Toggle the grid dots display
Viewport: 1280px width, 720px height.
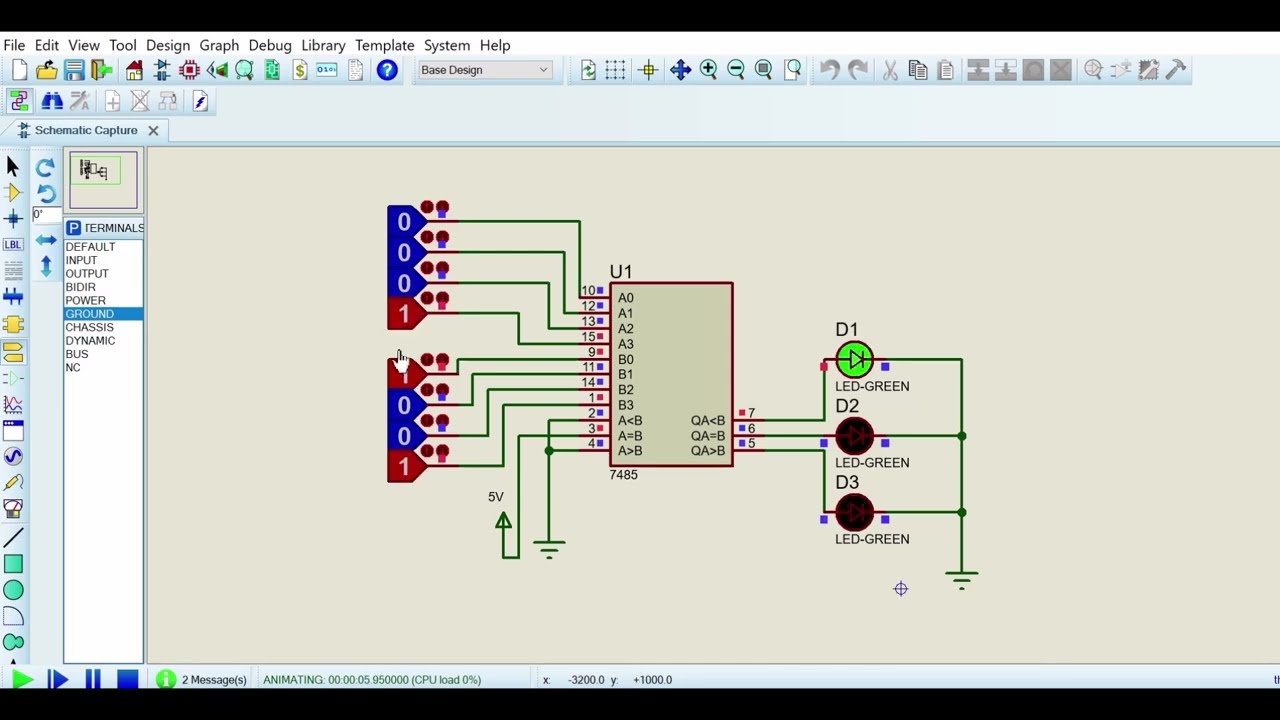tap(615, 70)
